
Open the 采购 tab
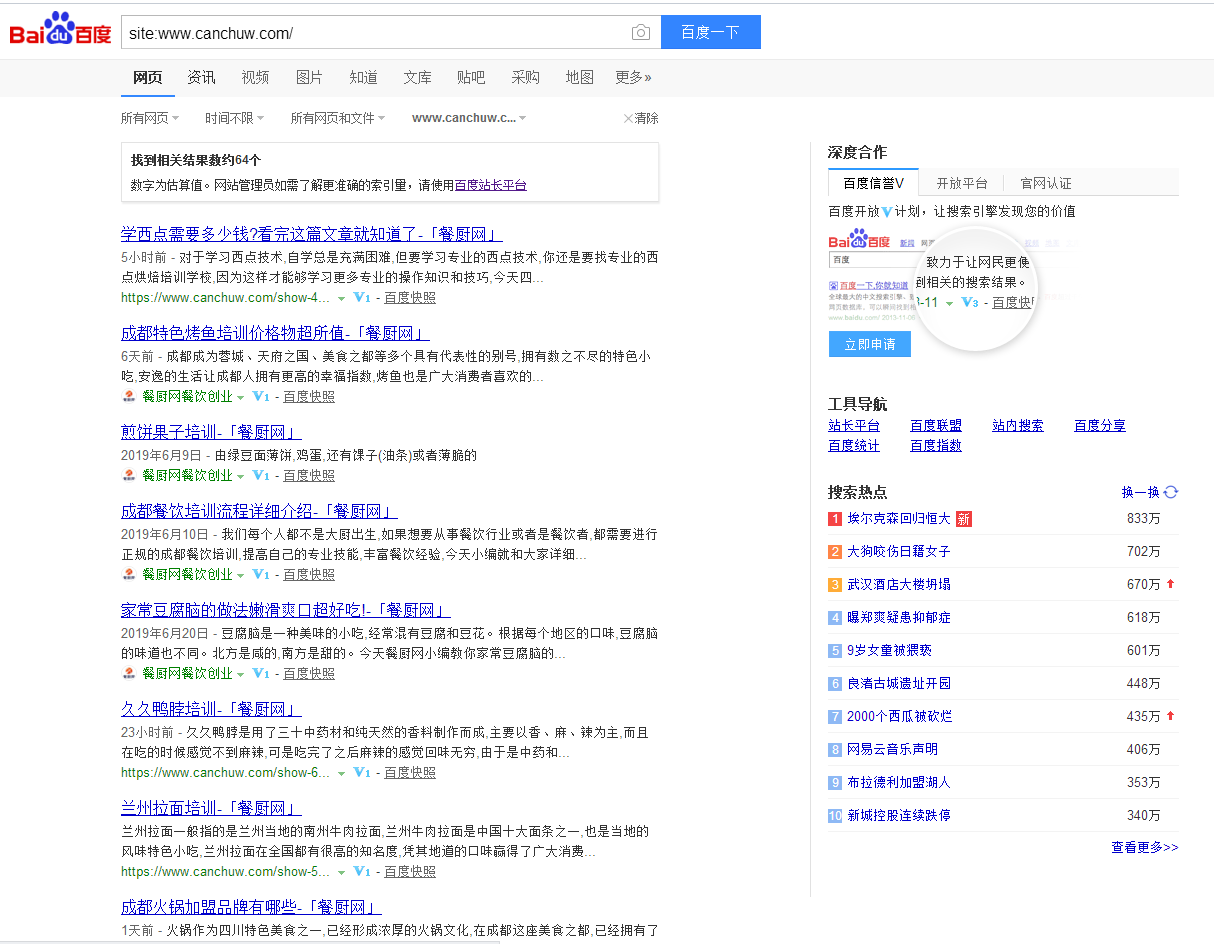[x=525, y=78]
